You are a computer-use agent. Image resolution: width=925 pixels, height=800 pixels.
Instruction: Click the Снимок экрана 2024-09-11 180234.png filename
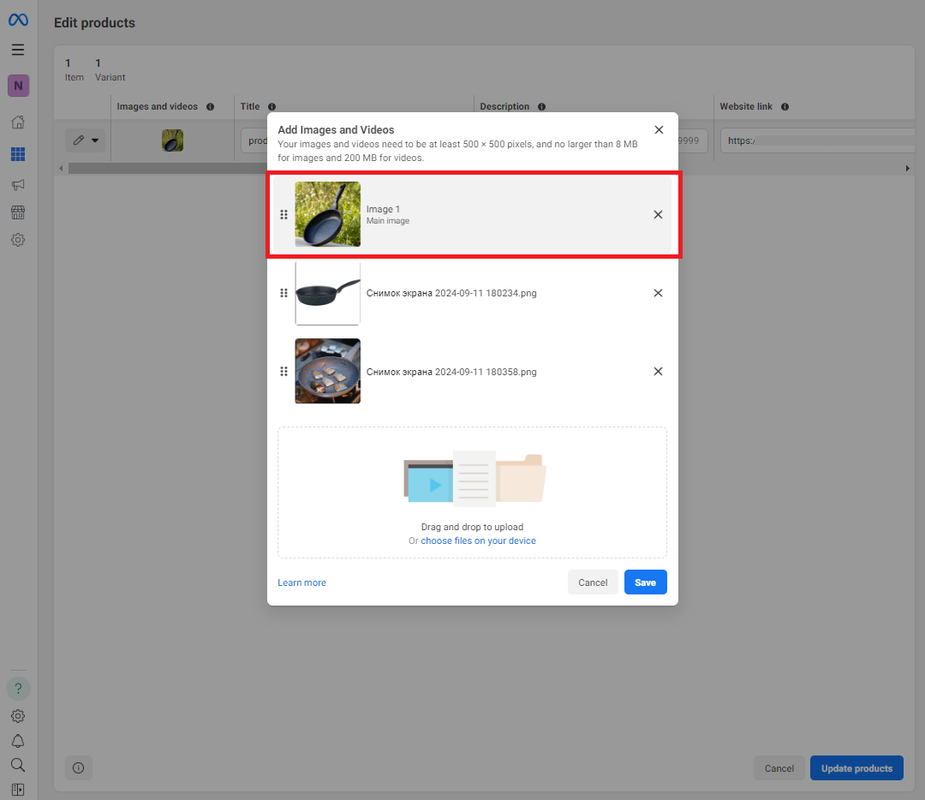tap(451, 293)
